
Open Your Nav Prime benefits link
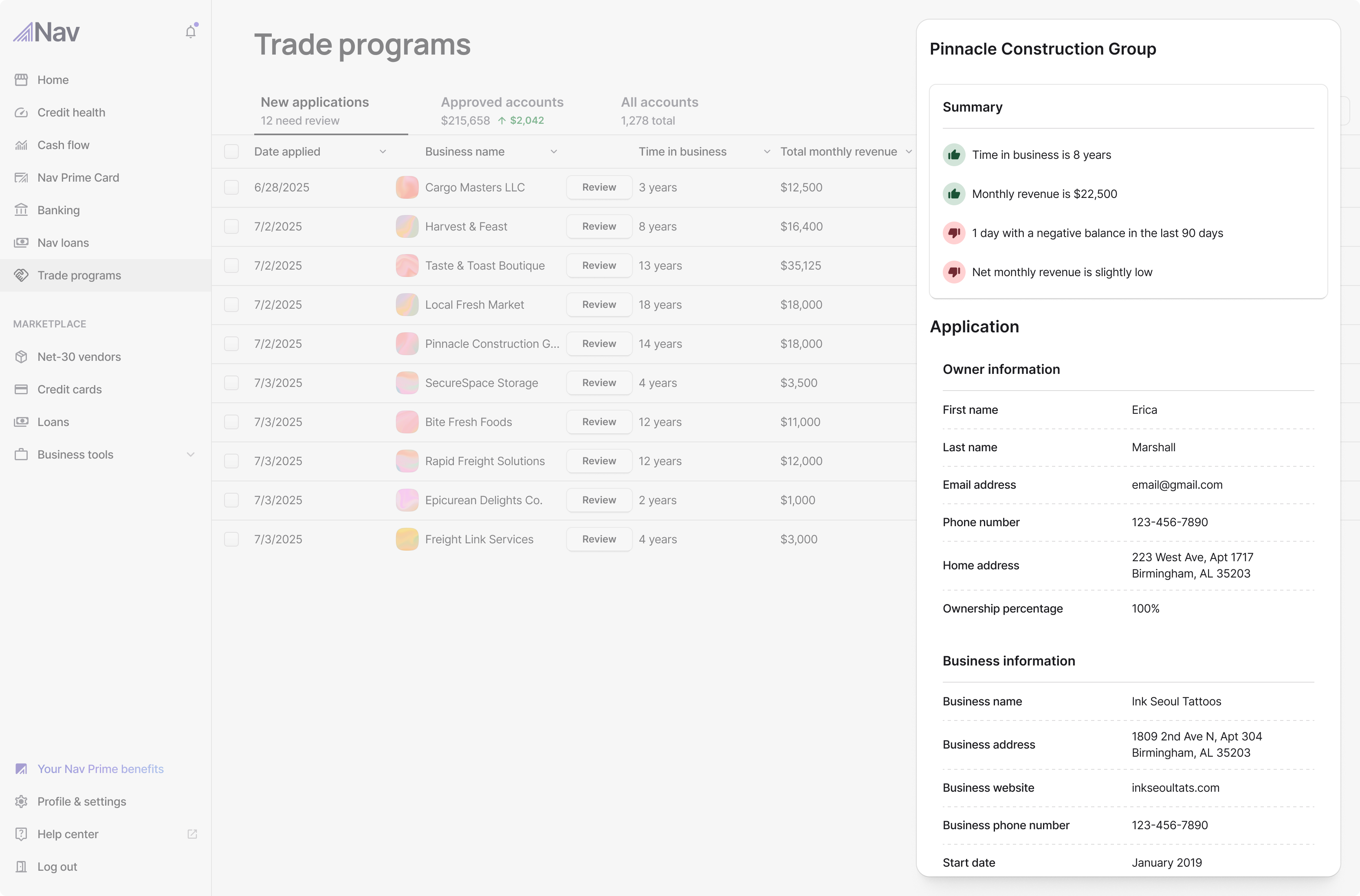click(101, 769)
